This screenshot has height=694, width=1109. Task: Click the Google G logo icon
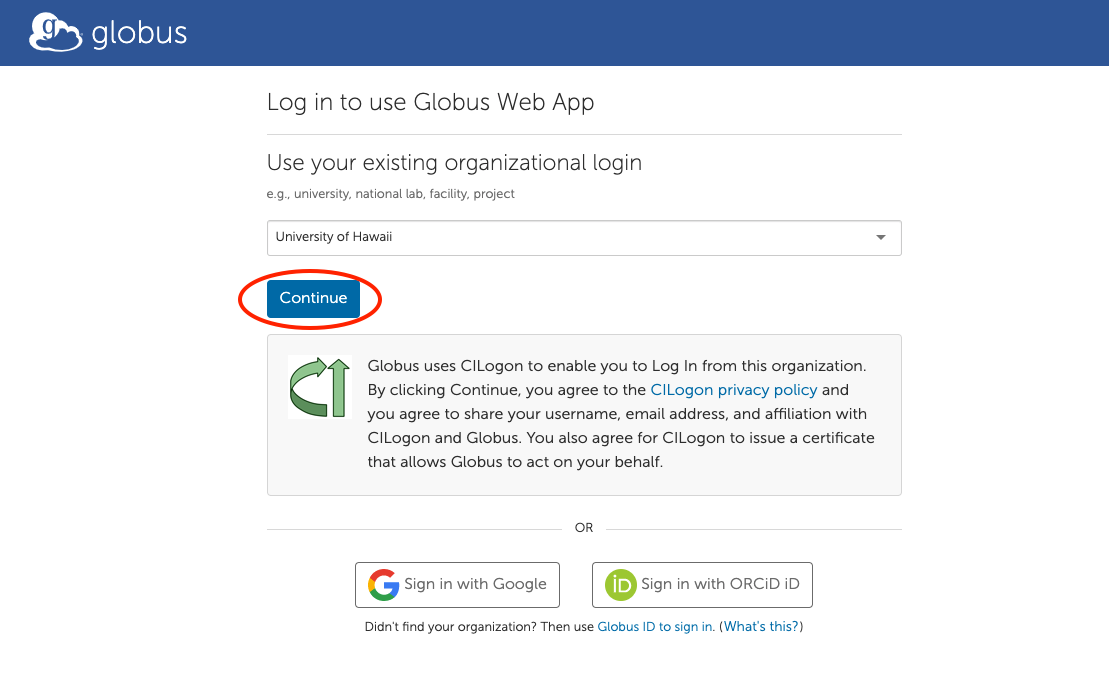[383, 584]
